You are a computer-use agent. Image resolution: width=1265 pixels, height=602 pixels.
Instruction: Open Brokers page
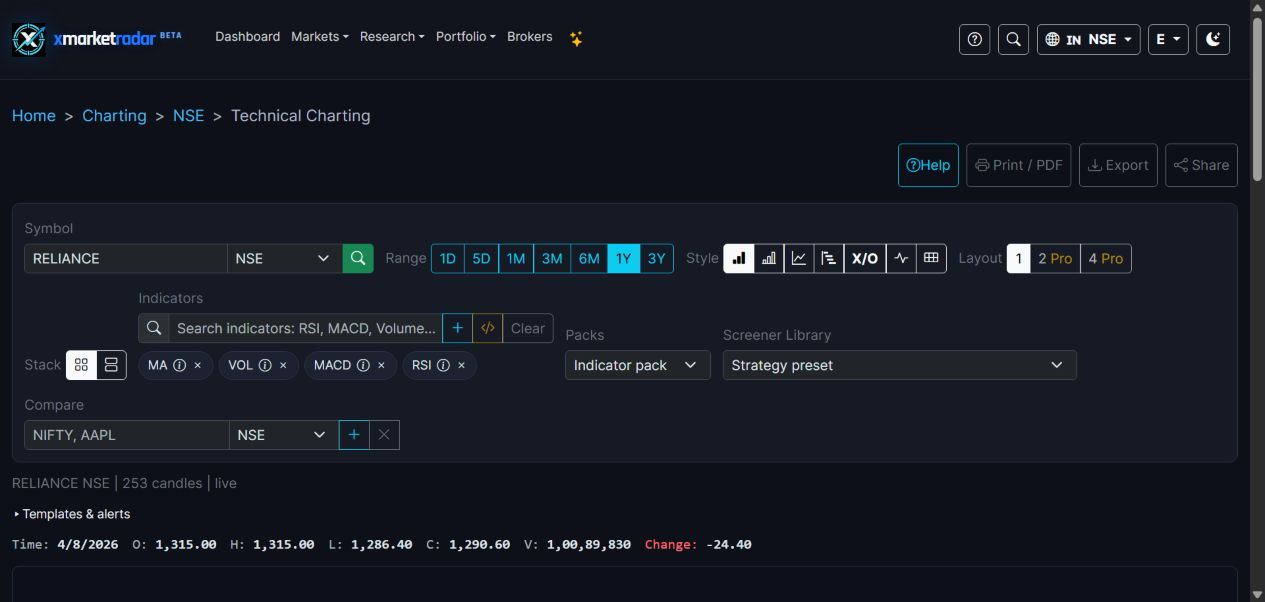click(x=530, y=36)
